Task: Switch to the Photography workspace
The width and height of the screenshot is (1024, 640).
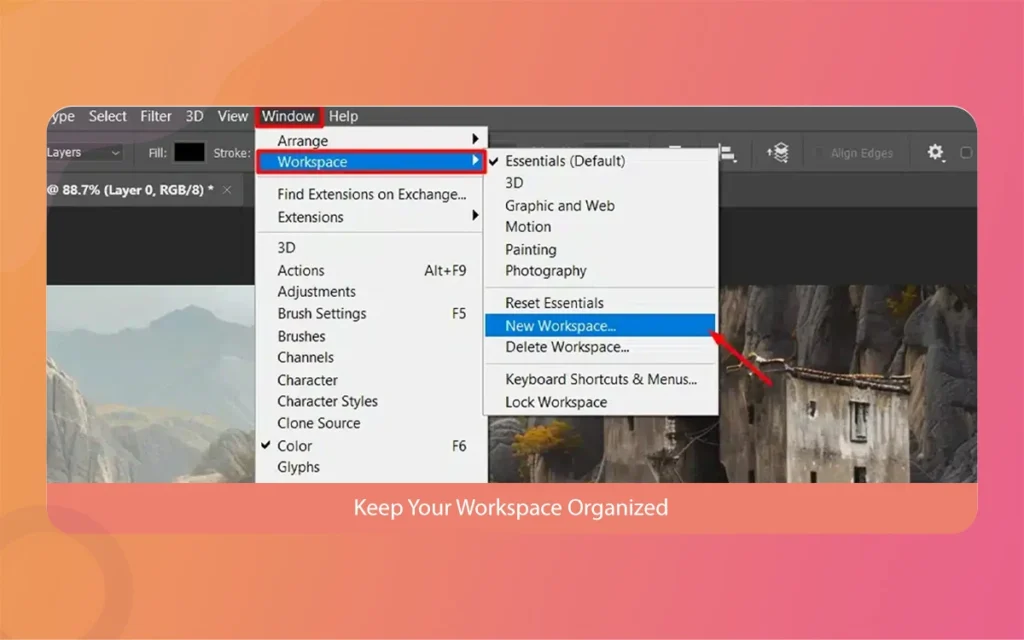Action: coord(600,271)
